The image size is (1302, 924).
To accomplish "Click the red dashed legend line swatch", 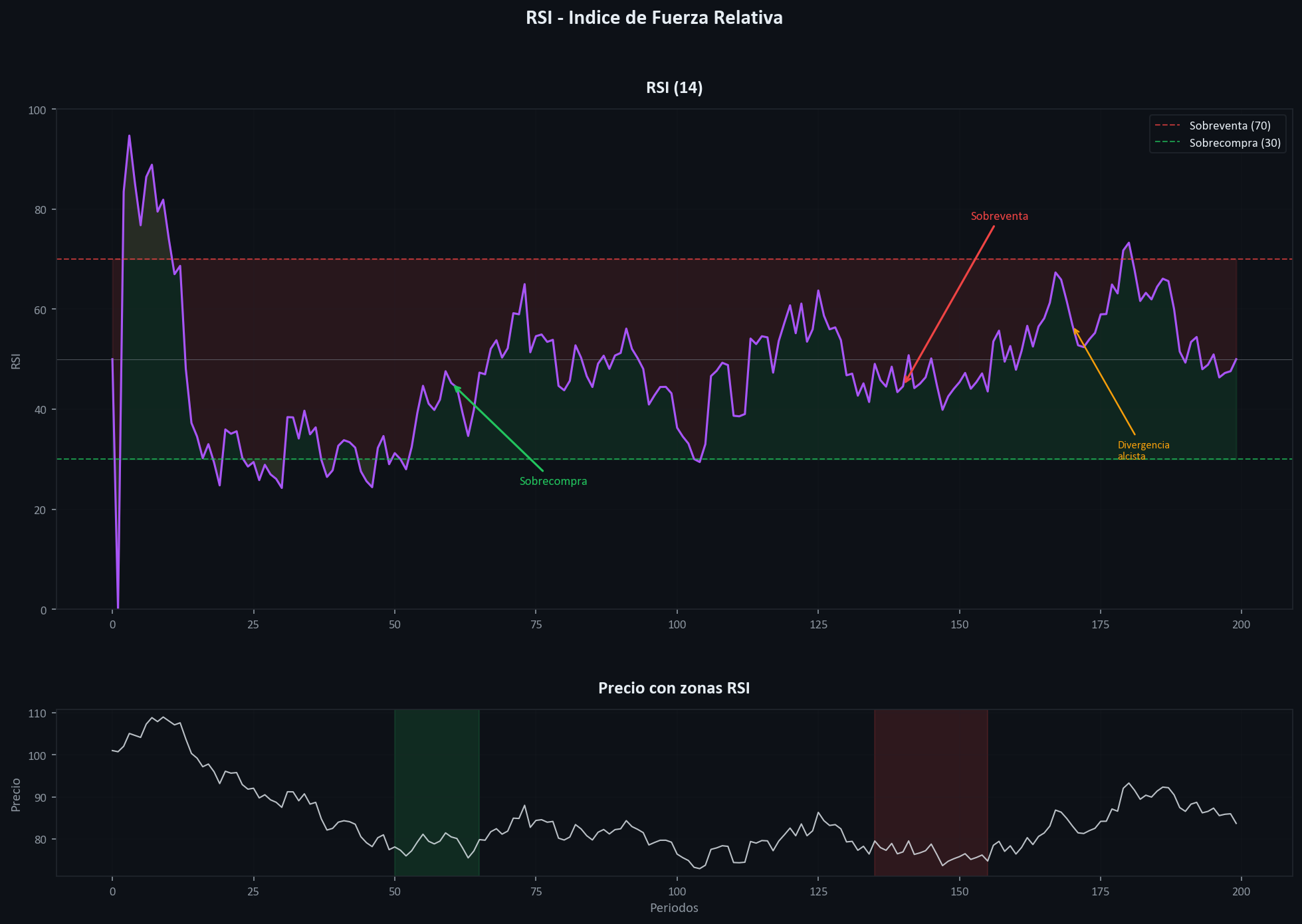I will [x=1168, y=126].
